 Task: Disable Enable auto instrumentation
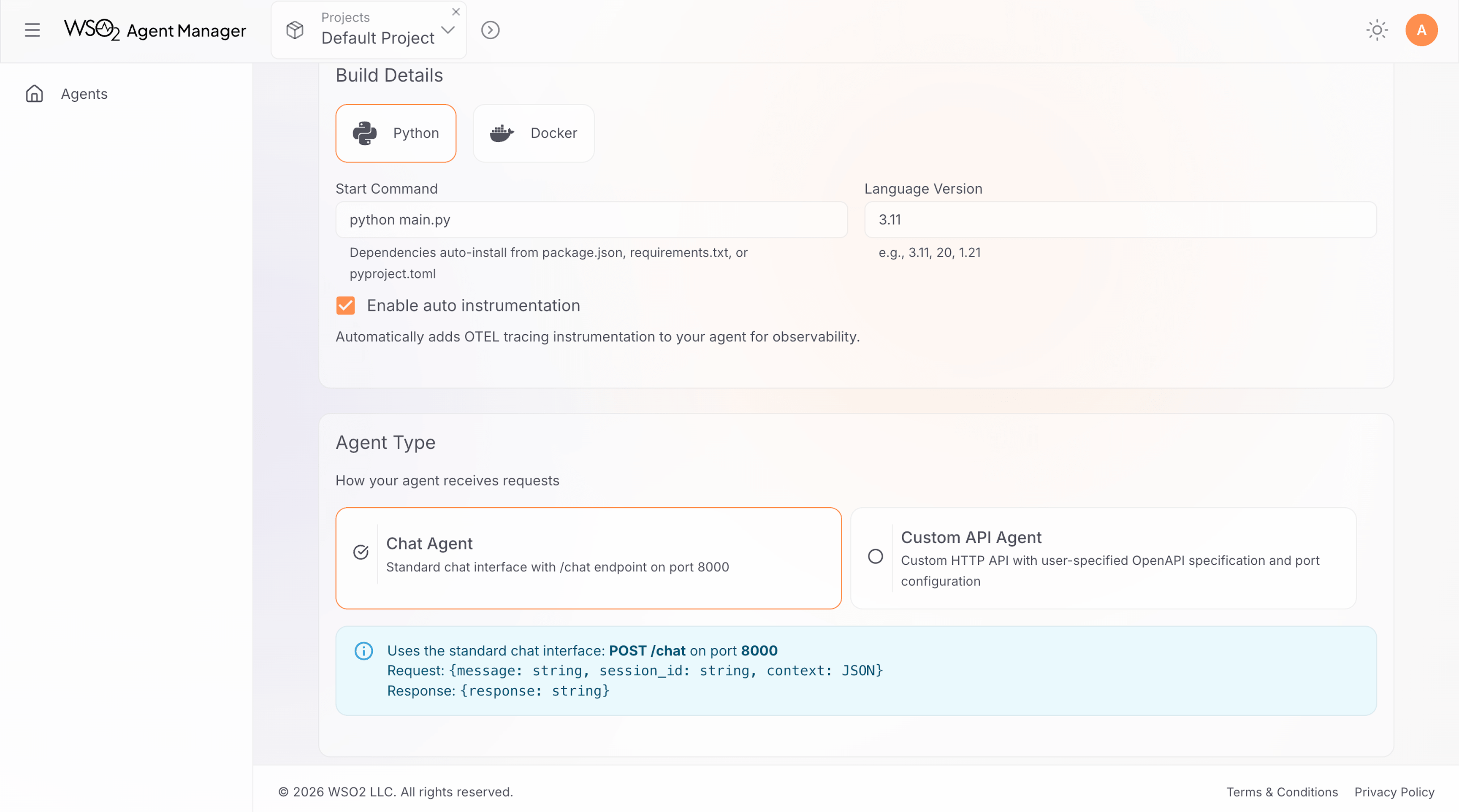345,305
